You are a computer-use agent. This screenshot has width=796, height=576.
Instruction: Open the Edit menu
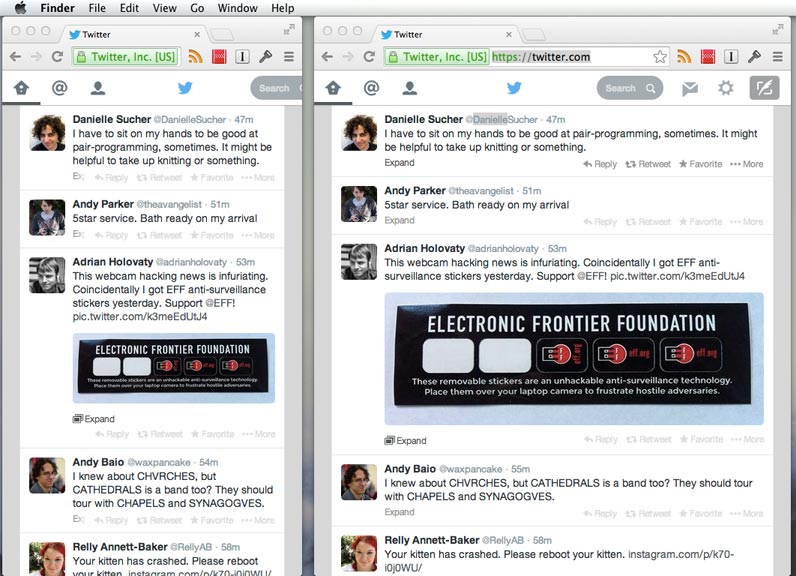pos(129,8)
